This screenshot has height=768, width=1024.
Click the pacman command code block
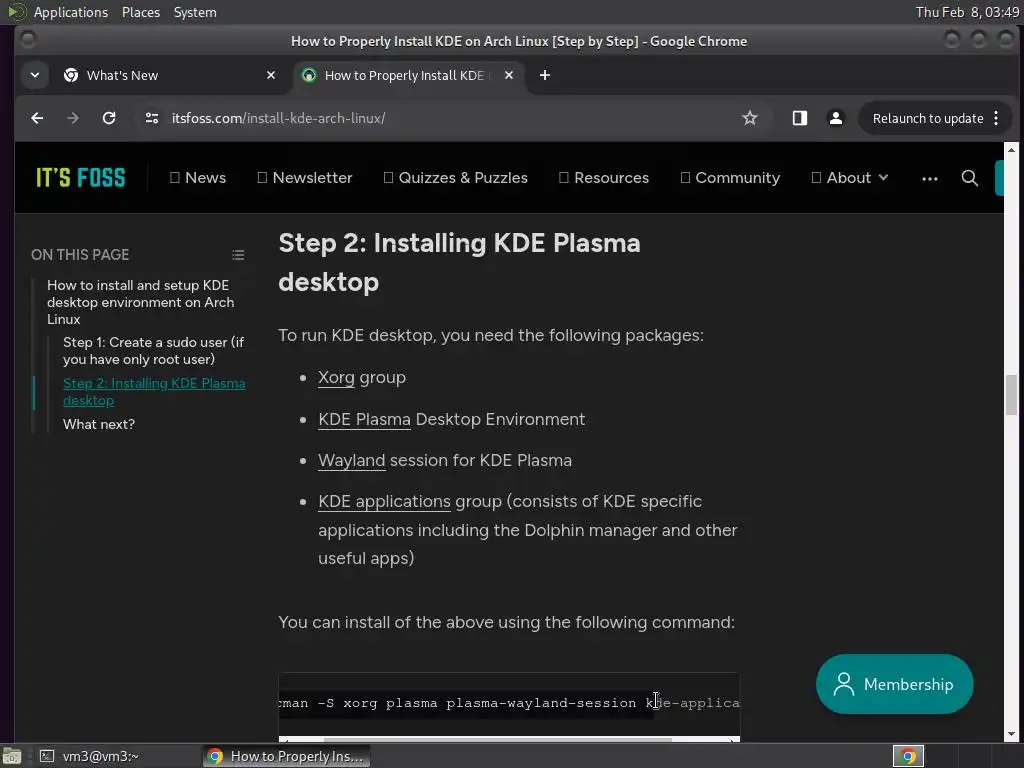pos(509,703)
